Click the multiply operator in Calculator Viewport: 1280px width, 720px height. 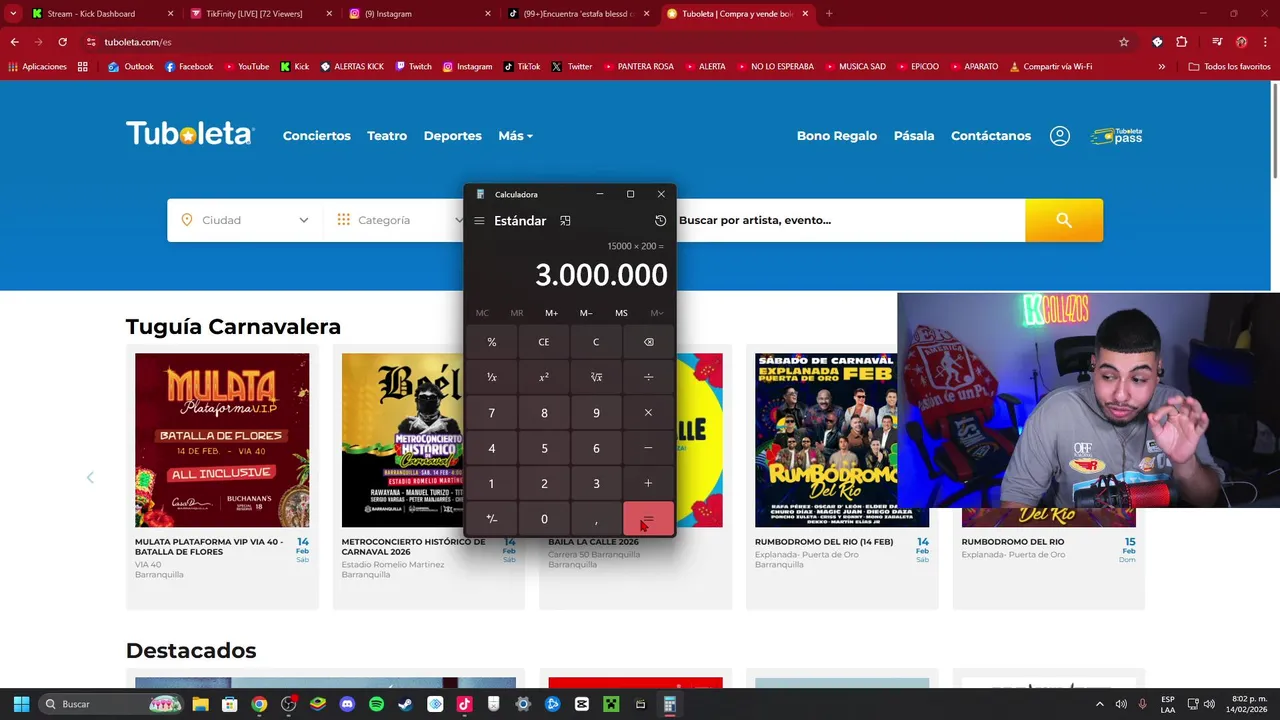648,413
